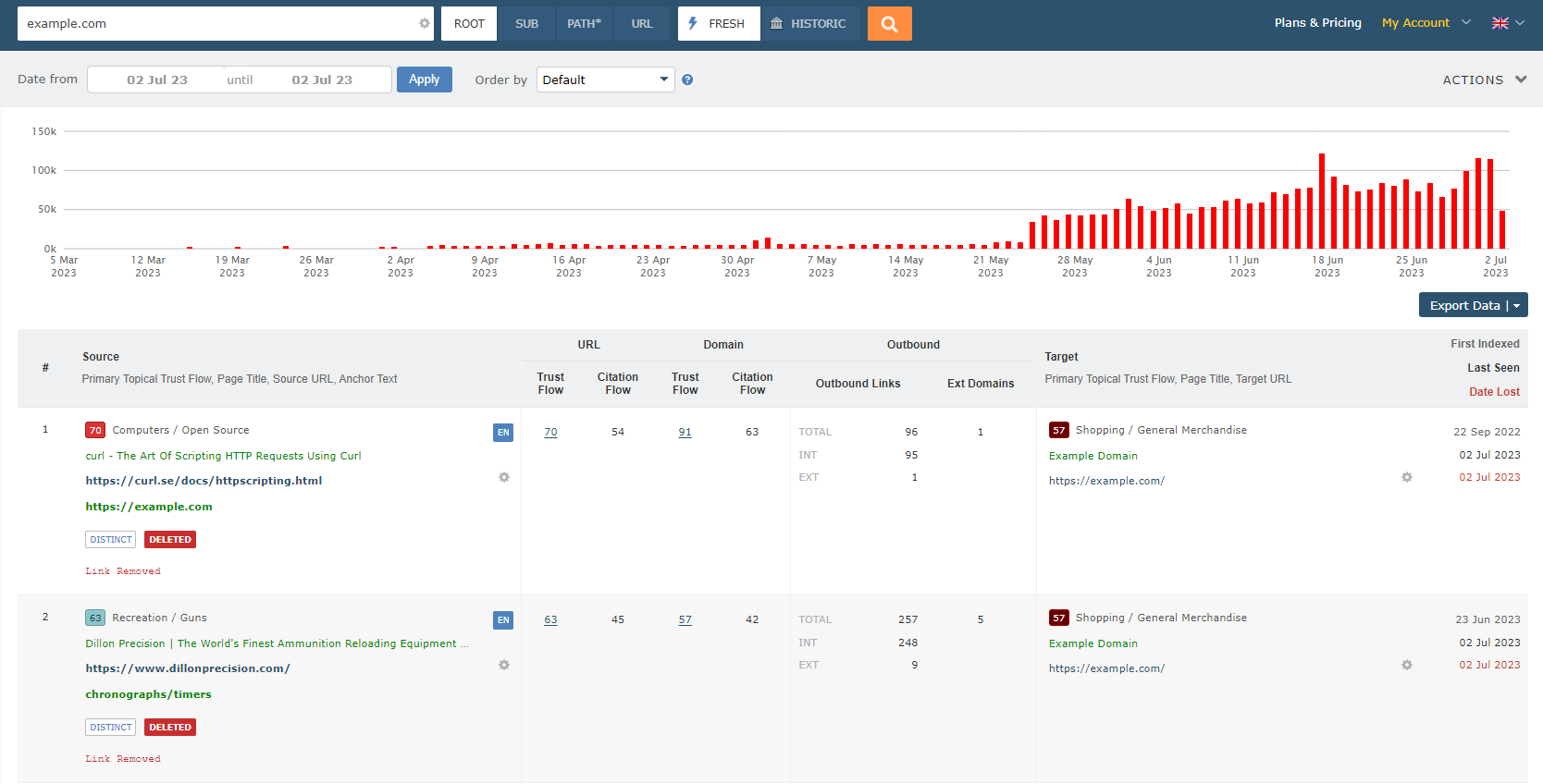Image resolution: width=1543 pixels, height=784 pixels.
Task: Select the ROOT domain scope option
Action: click(x=469, y=24)
